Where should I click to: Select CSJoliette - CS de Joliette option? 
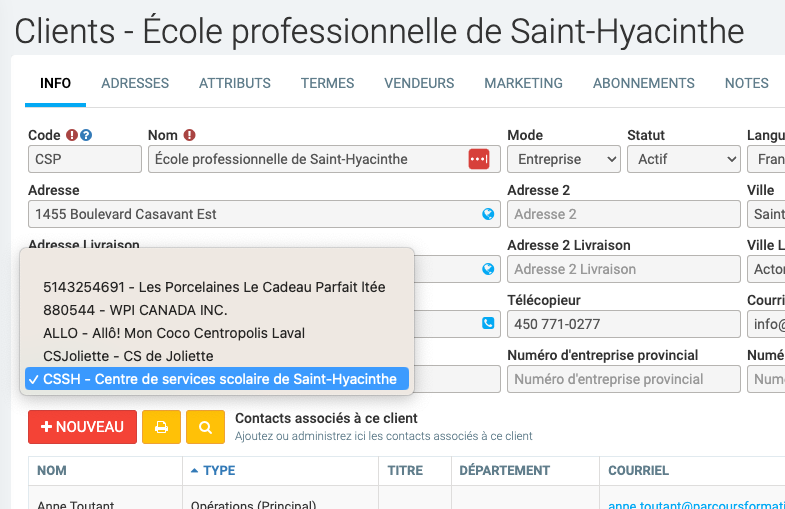[x=128, y=356]
